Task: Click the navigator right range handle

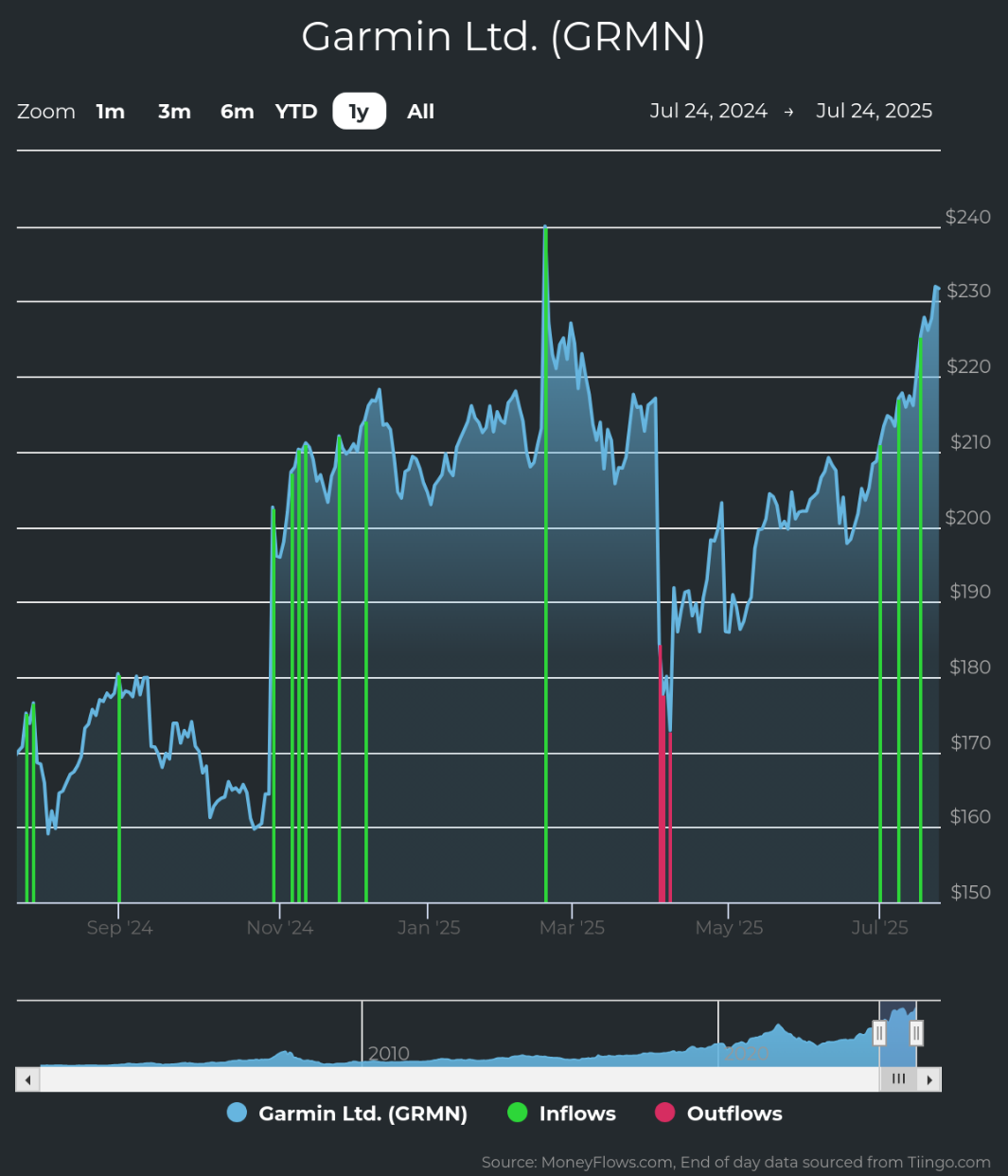Action: (915, 1033)
